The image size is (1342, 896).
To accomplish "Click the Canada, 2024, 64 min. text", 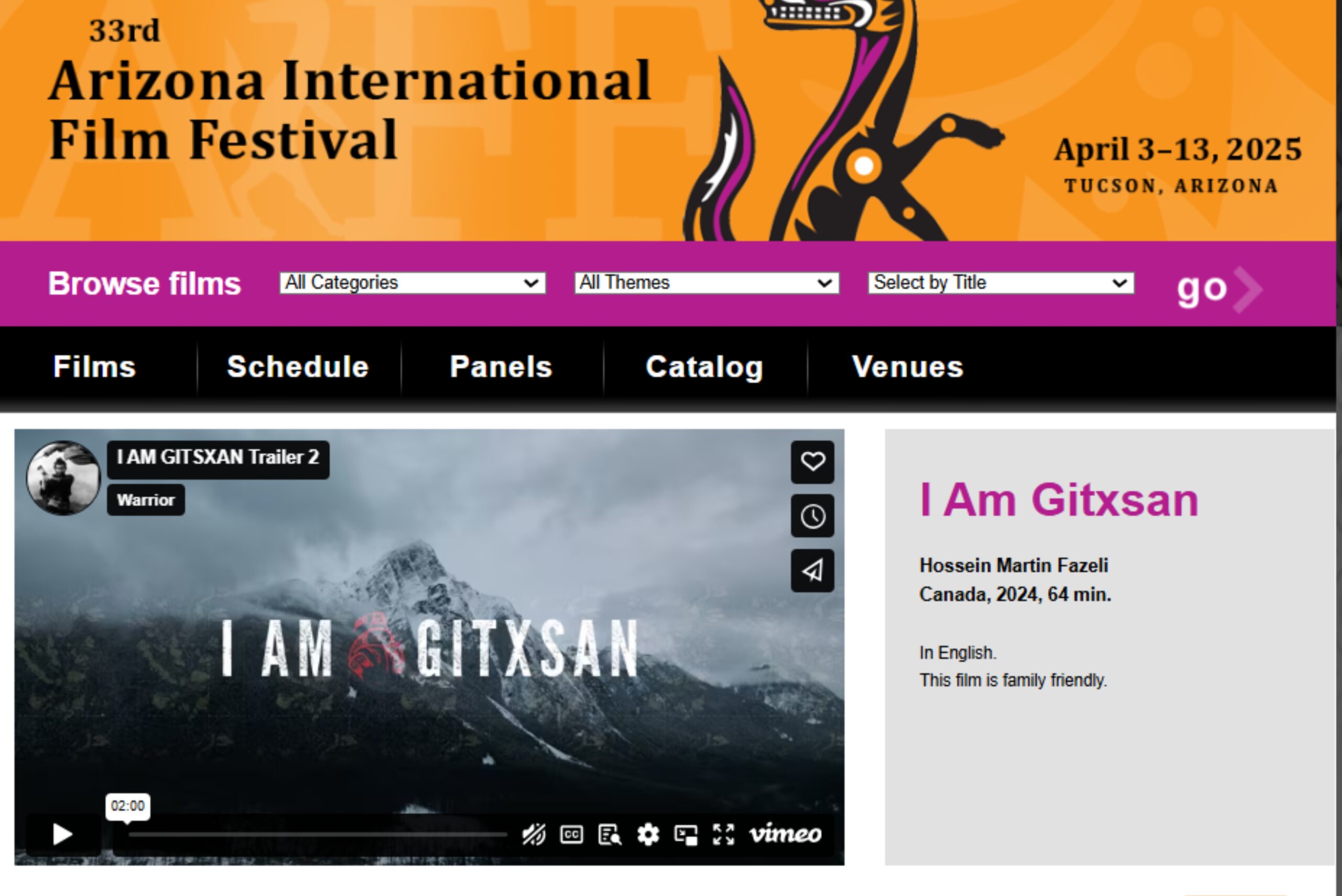I will click(x=1015, y=594).
